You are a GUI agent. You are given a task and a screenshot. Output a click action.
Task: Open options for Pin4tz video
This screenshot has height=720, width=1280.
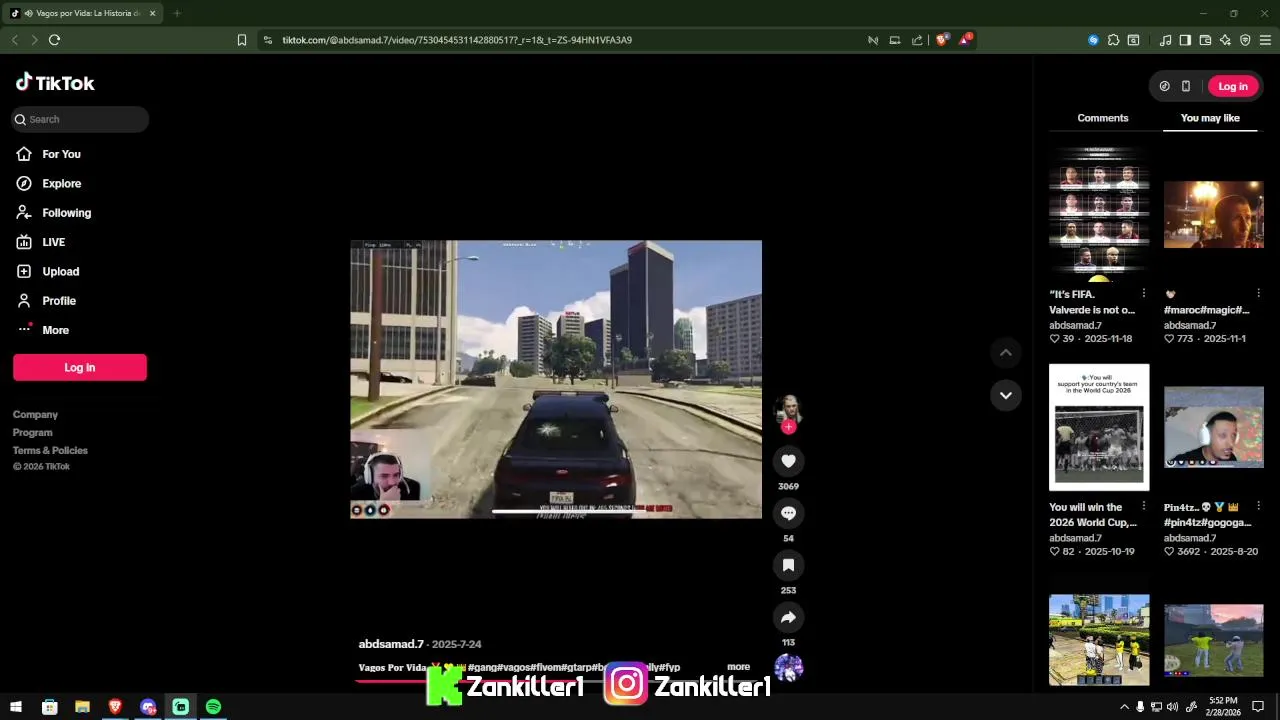[1258, 507]
